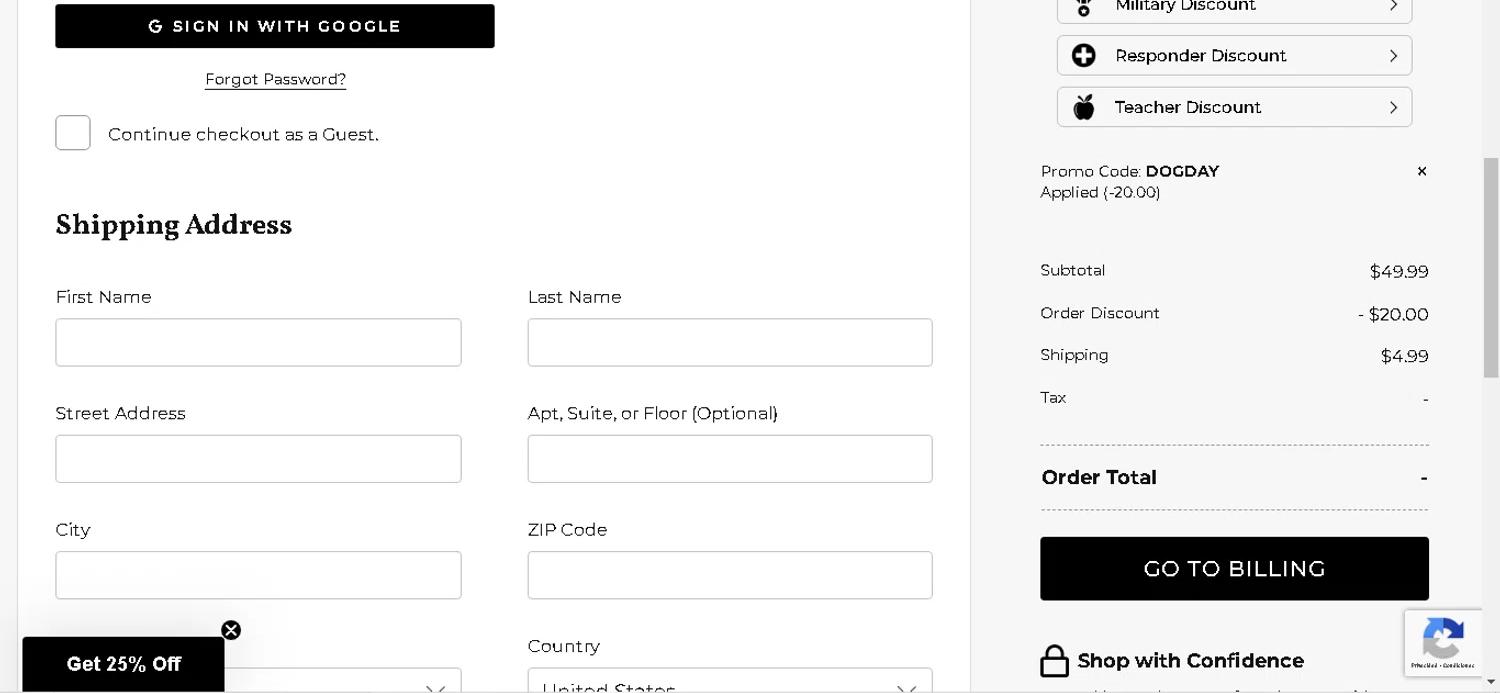Click the page vertical scrollbar
The height and width of the screenshot is (693, 1500).
1491,267
